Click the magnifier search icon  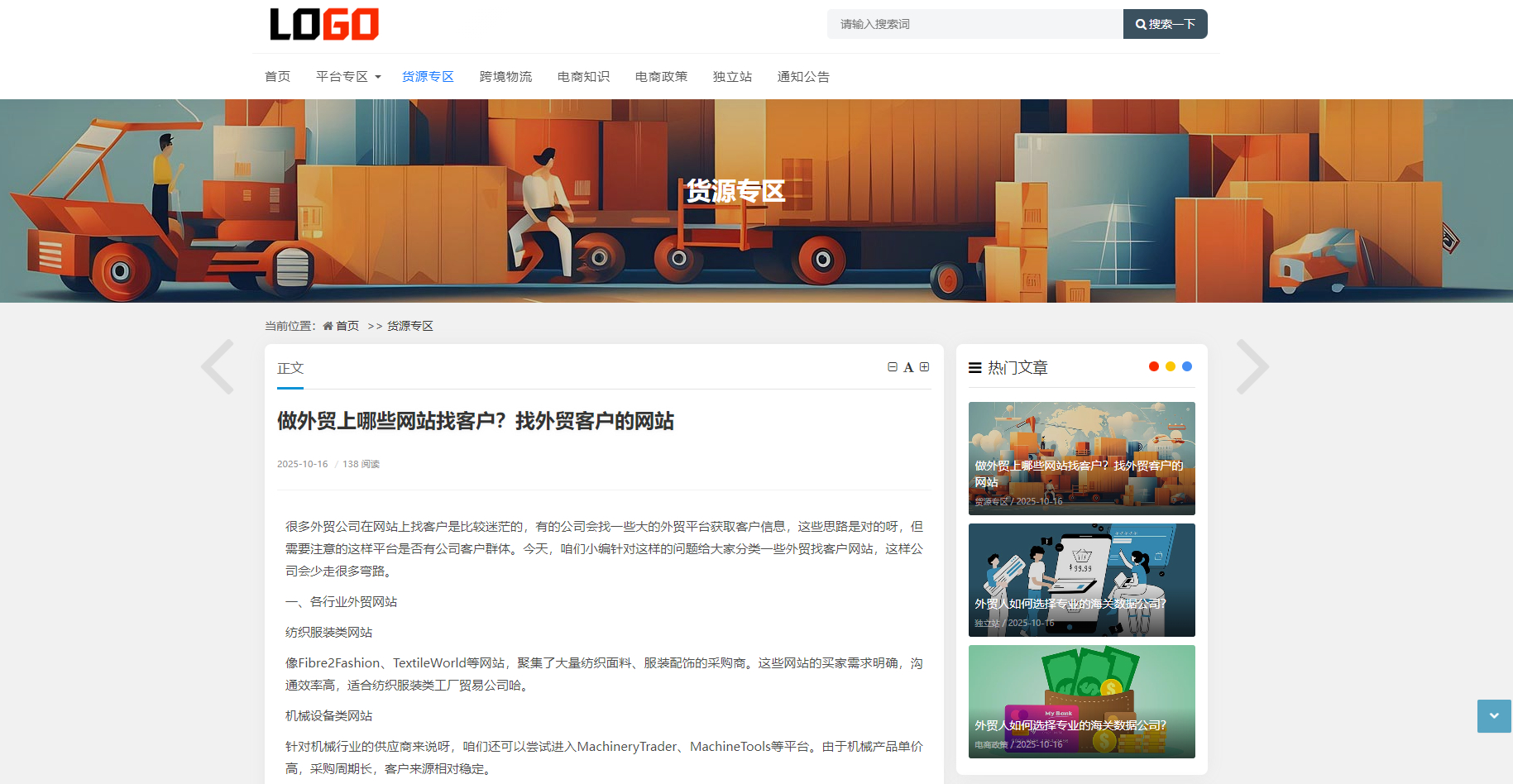pyautogui.click(x=1142, y=23)
